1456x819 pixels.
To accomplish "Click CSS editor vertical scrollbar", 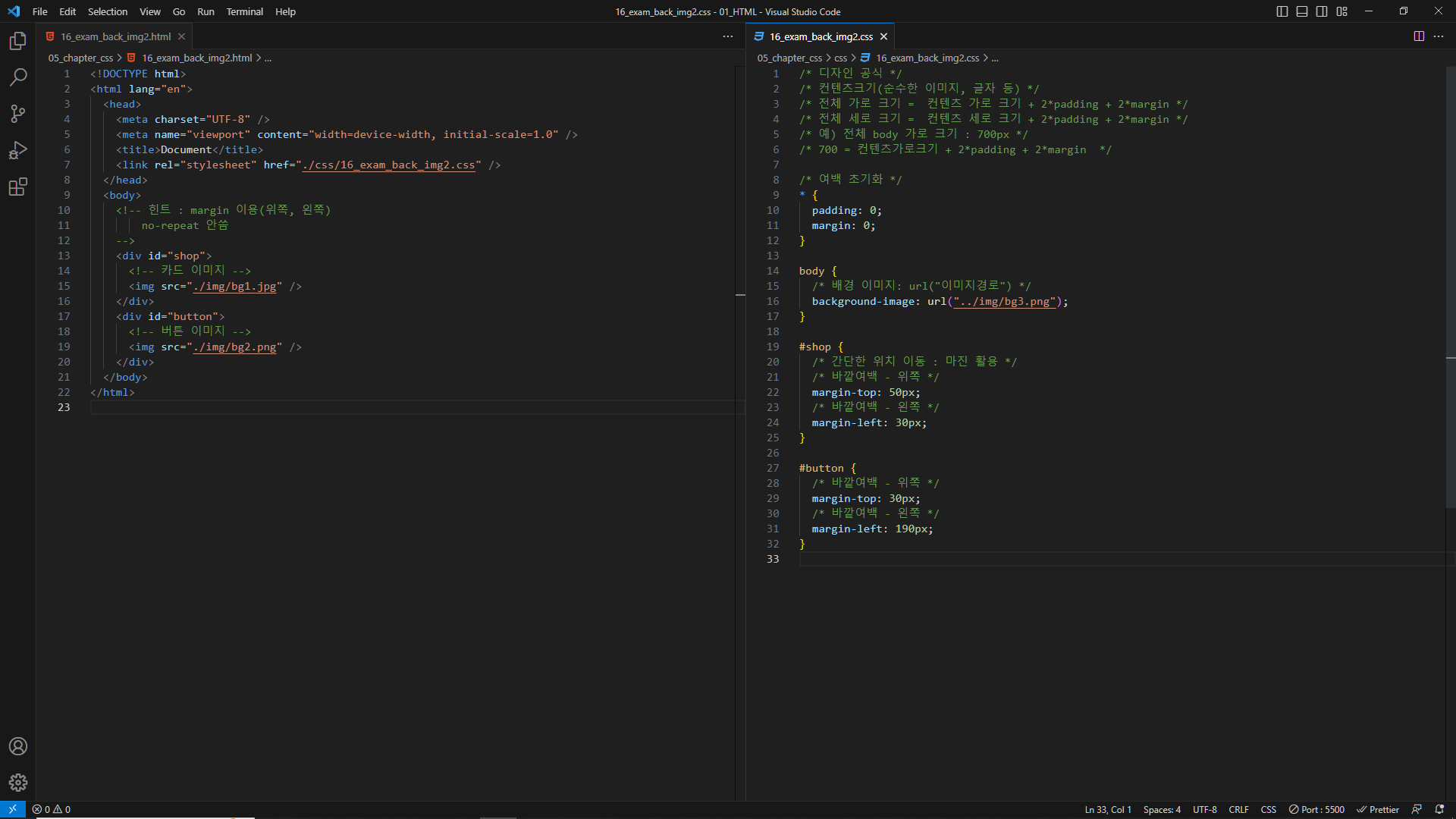I will [1450, 288].
